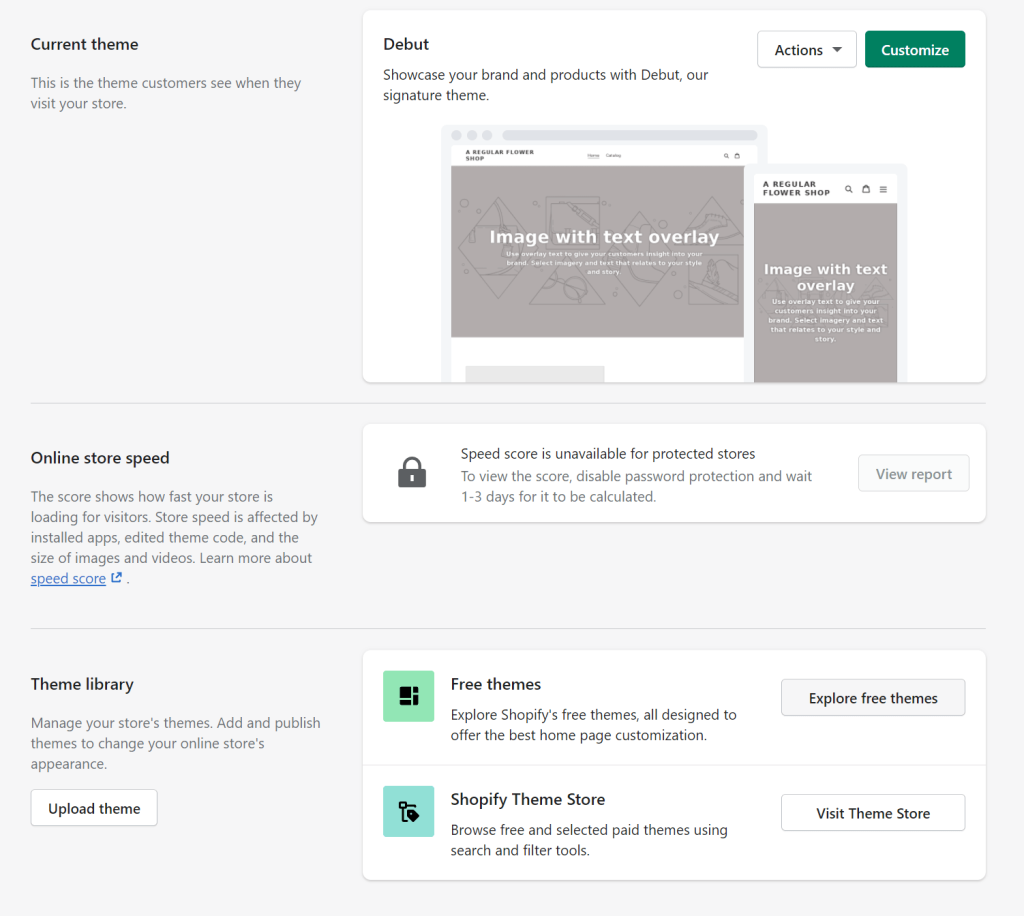
Task: Click the Theme library heading
Action: click(x=82, y=684)
